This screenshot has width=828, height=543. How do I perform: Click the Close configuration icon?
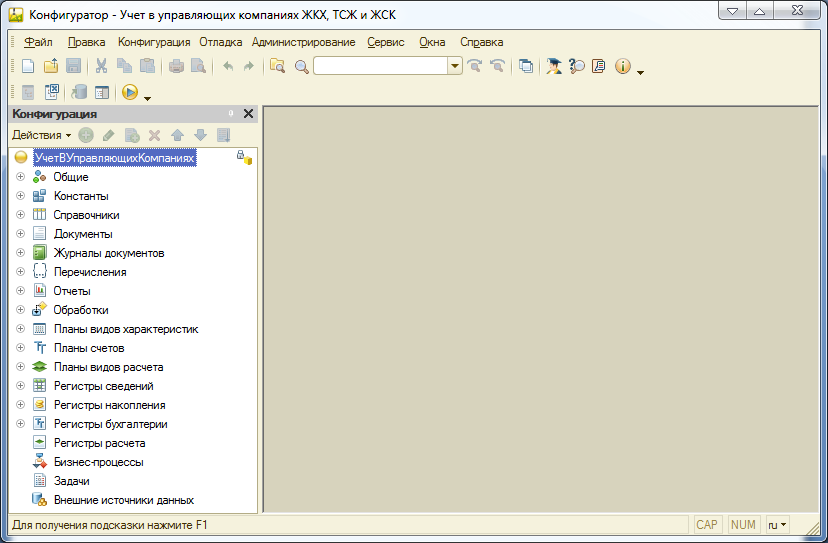tap(51, 92)
